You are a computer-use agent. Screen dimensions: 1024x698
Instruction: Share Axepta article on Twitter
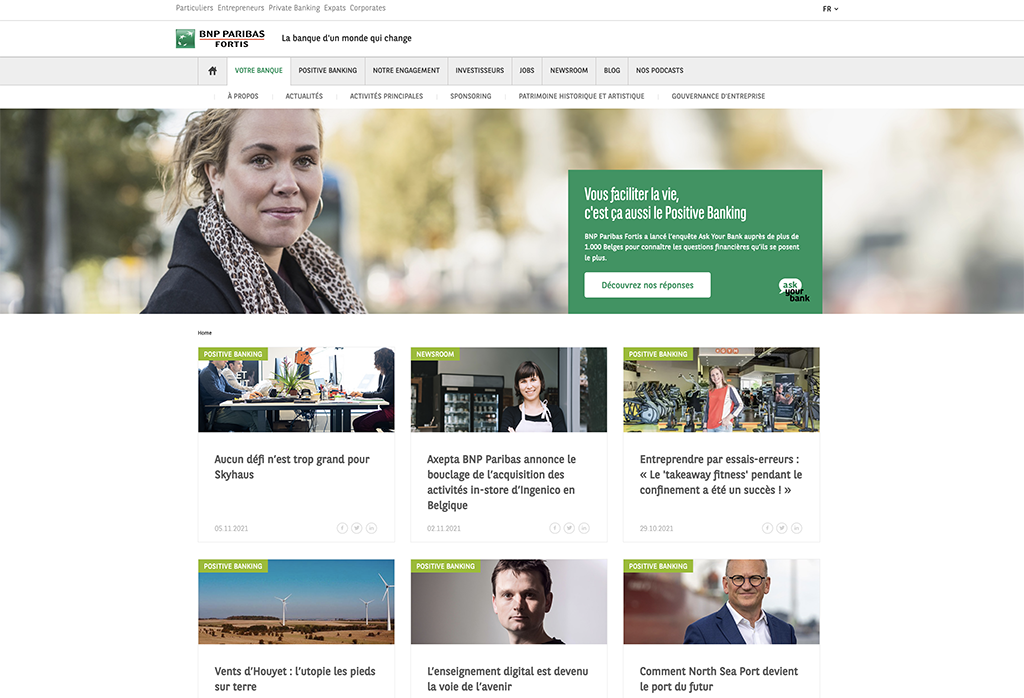tap(569, 528)
